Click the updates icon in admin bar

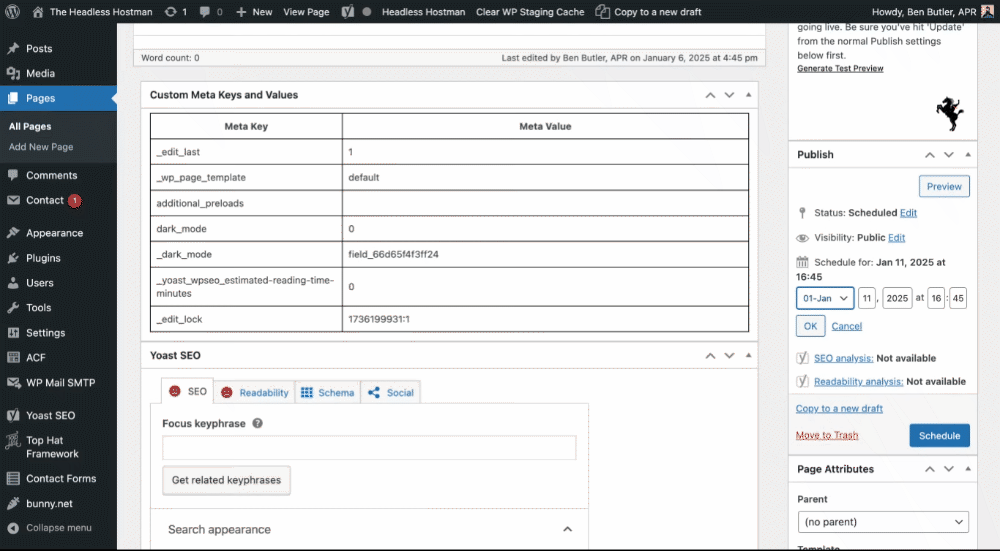pyautogui.click(x=175, y=12)
